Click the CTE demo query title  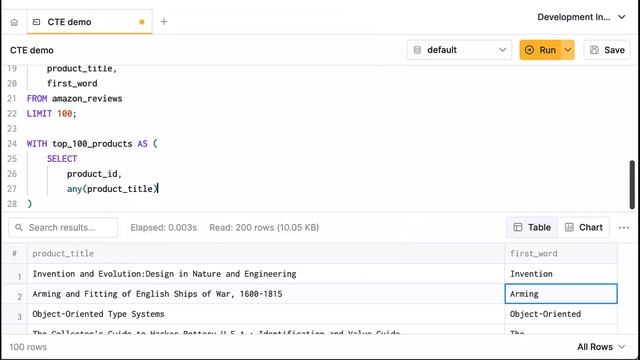[x=32, y=50]
